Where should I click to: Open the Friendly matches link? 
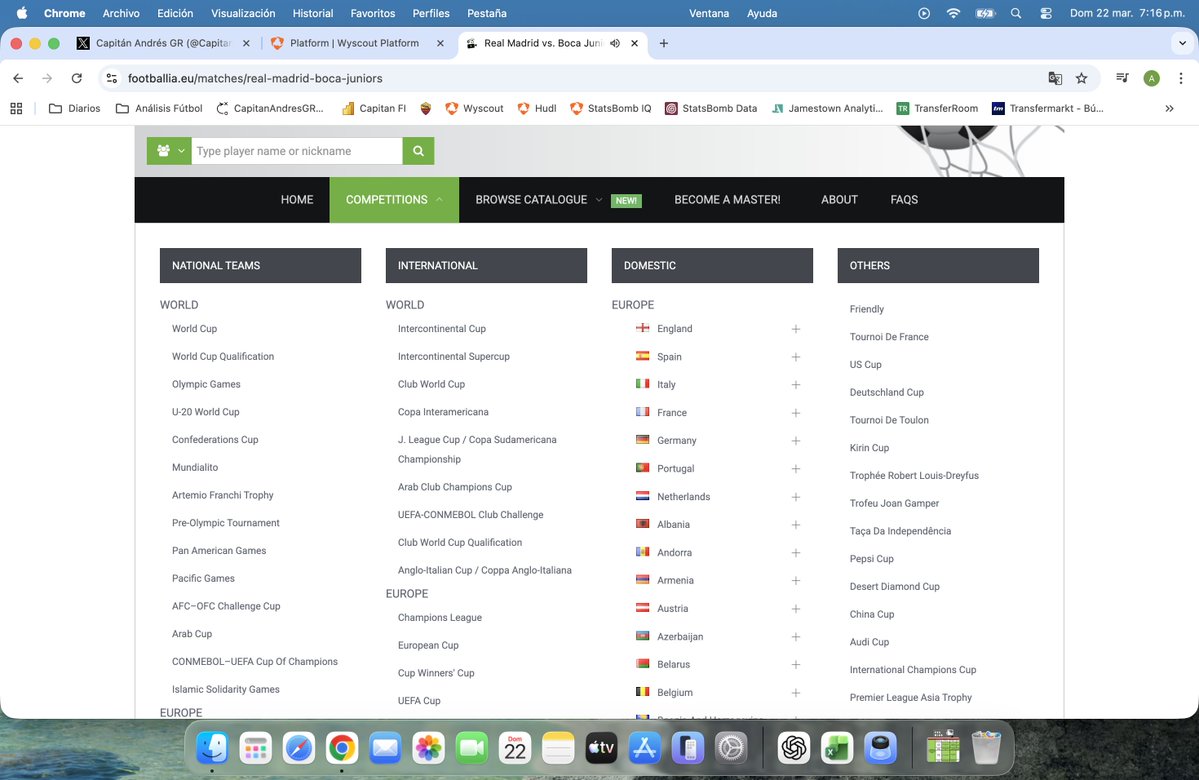coord(866,309)
